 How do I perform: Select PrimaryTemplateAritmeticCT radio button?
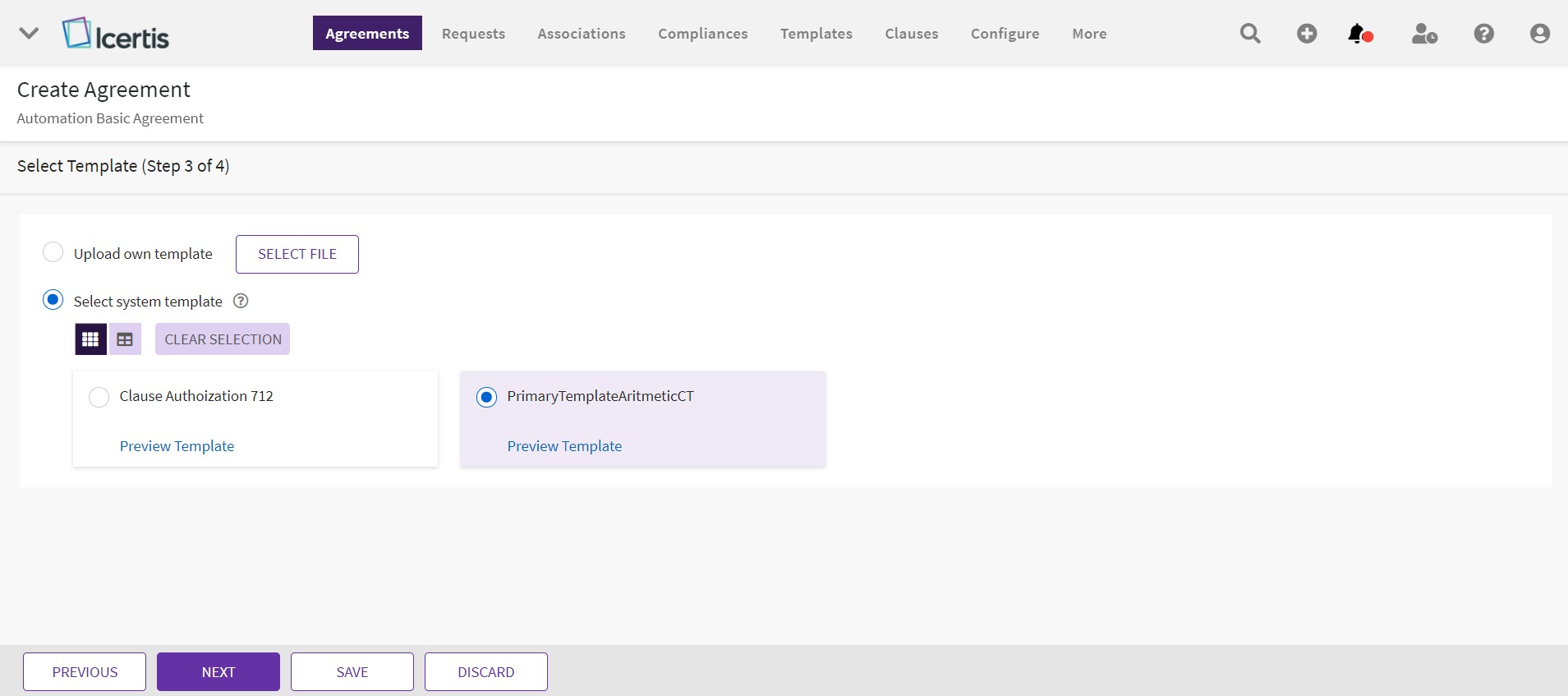coord(487,398)
